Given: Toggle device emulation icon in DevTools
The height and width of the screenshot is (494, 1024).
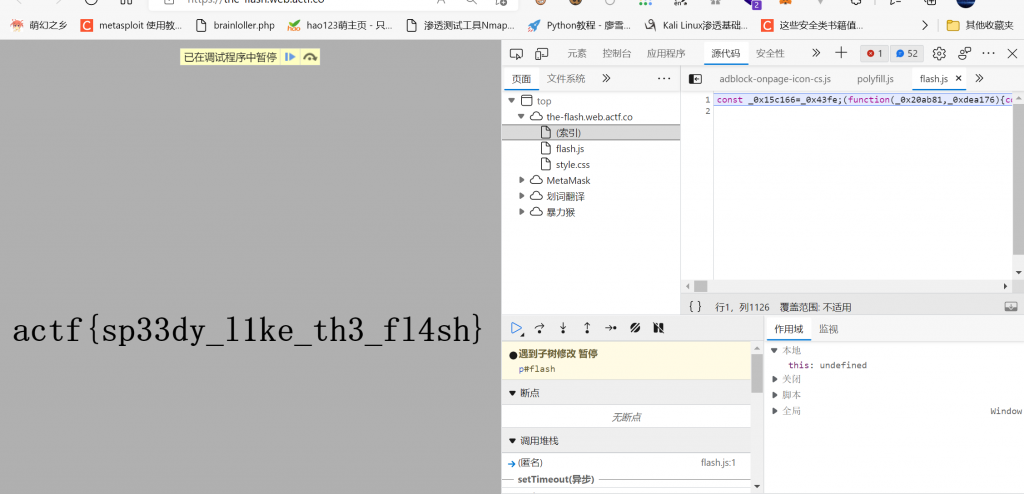Looking at the screenshot, I should coord(541,54).
